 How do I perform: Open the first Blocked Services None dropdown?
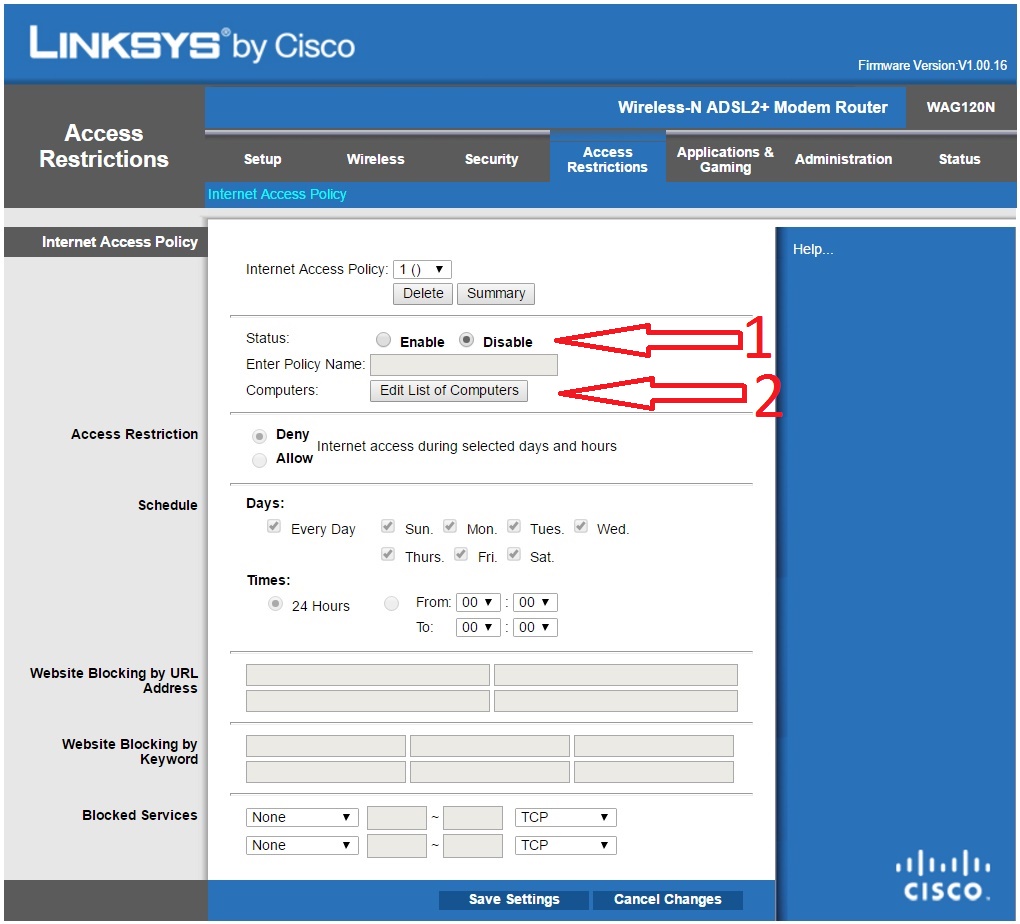pyautogui.click(x=302, y=817)
